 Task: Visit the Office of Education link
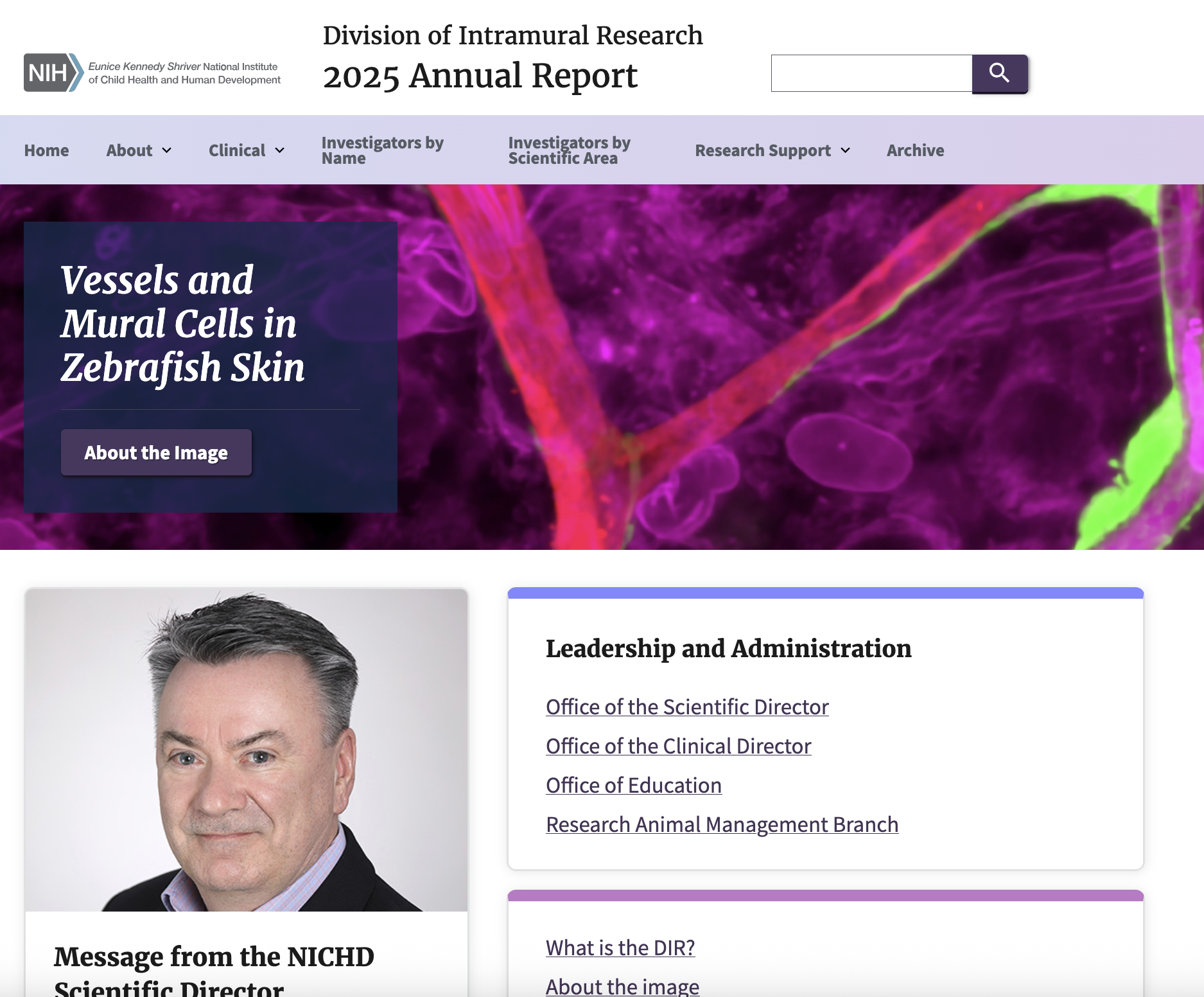click(x=634, y=785)
